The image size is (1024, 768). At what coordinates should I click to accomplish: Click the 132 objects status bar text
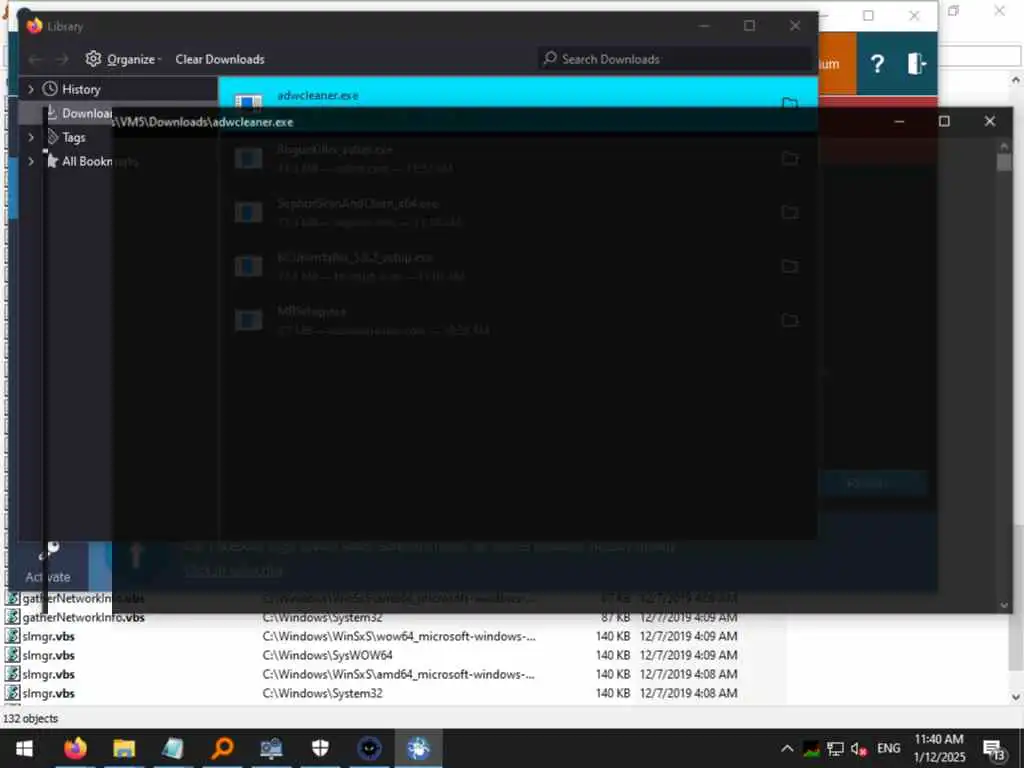tap(31, 718)
